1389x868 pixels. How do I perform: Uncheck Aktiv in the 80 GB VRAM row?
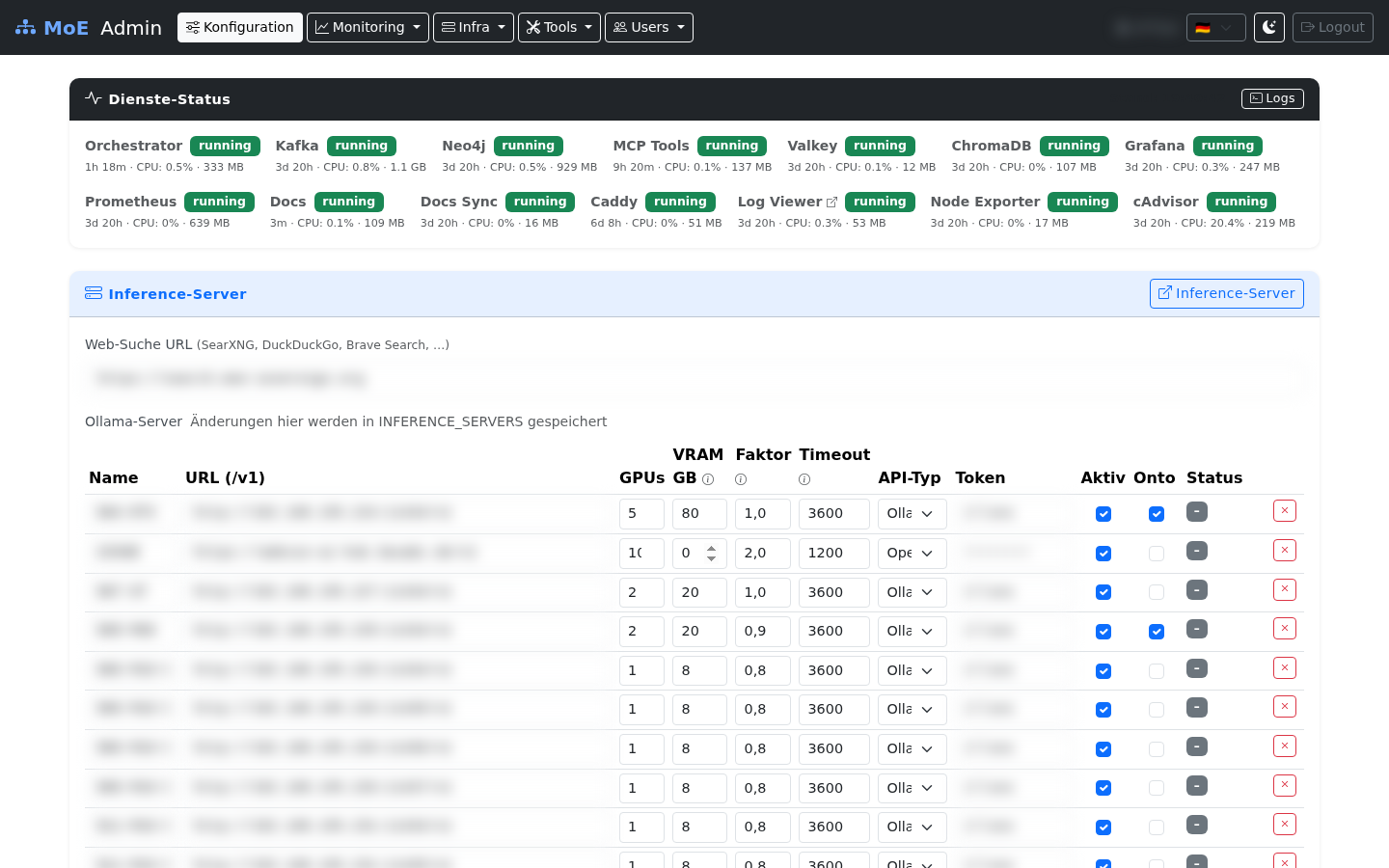[x=1103, y=514]
